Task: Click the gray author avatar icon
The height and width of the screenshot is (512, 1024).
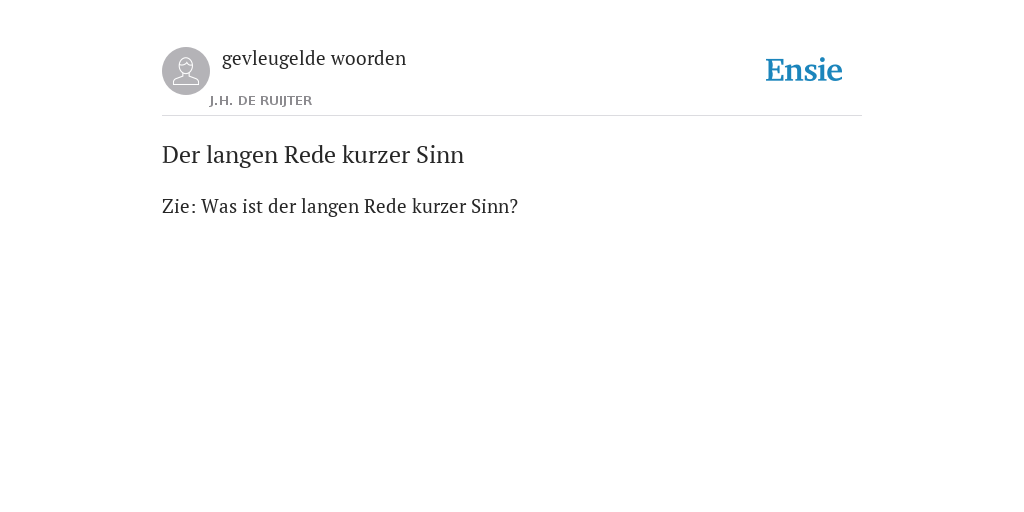Action: pyautogui.click(x=186, y=71)
